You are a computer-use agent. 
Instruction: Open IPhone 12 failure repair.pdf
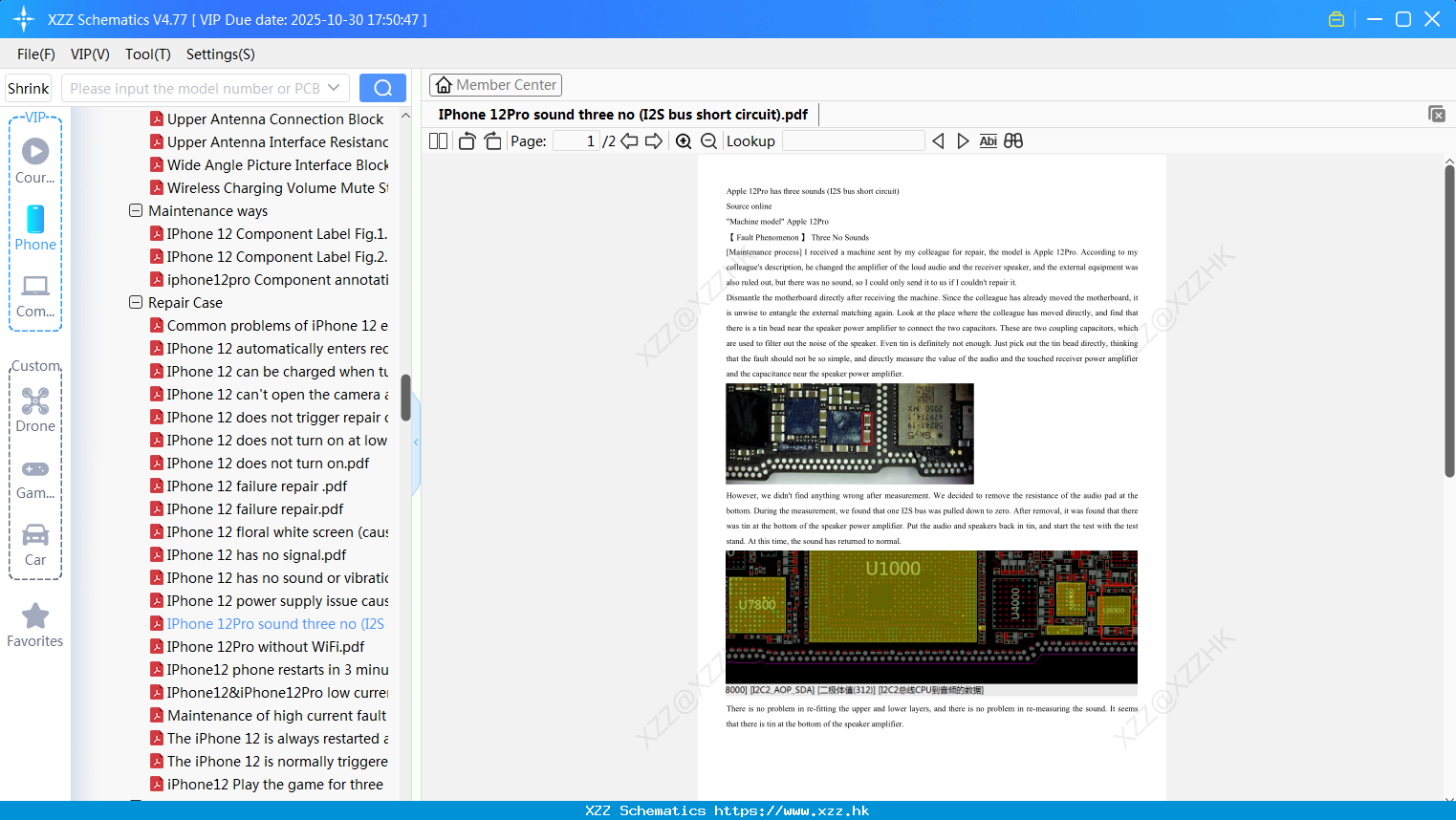[248, 508]
